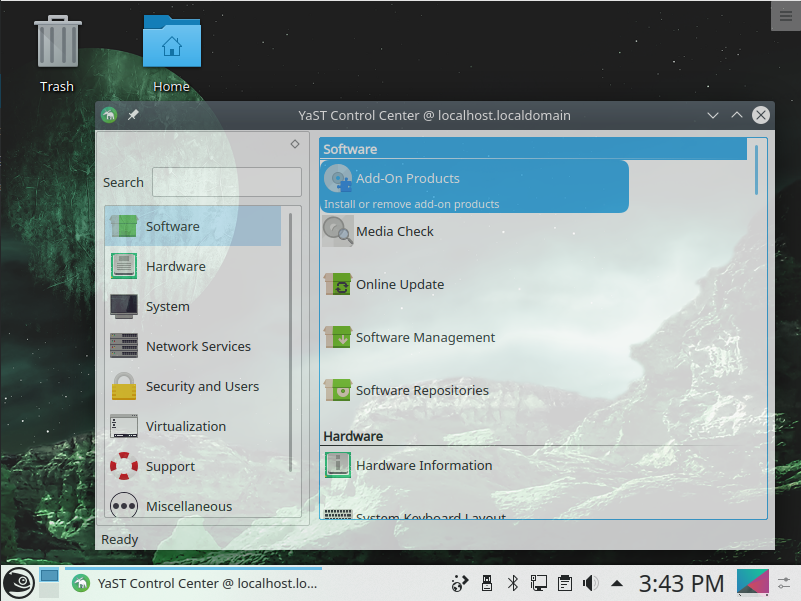Toggle the sidebar float diamond button
This screenshot has width=801, height=601.
(295, 144)
